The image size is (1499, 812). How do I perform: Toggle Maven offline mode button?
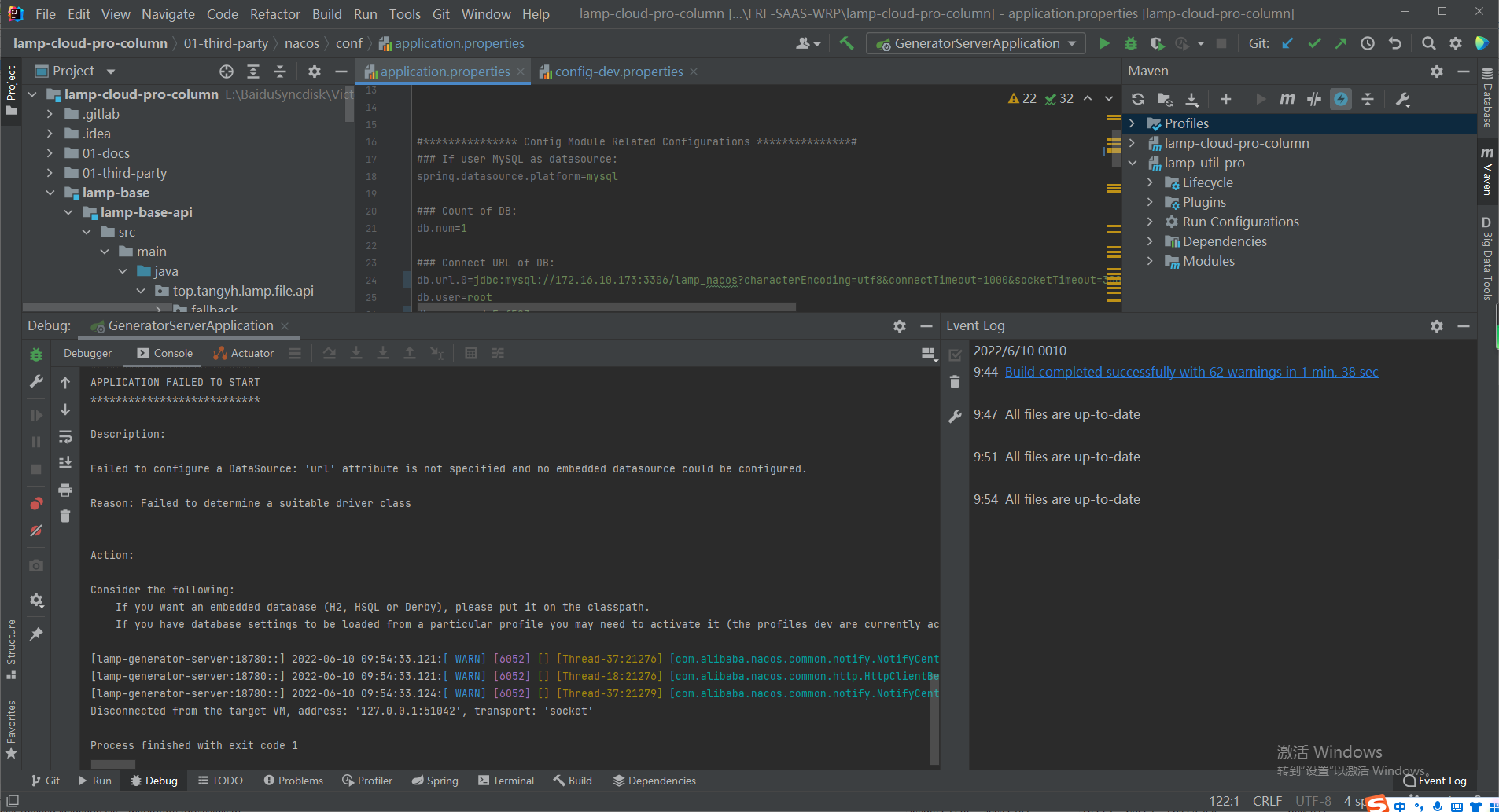pyautogui.click(x=1314, y=99)
